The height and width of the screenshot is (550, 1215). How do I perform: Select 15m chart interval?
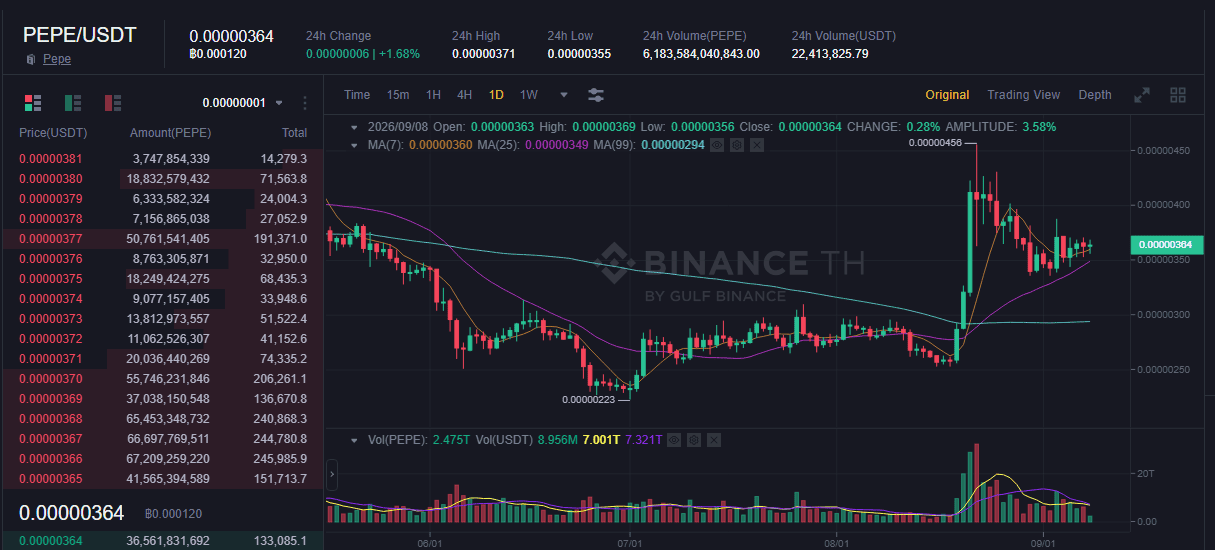(398, 95)
